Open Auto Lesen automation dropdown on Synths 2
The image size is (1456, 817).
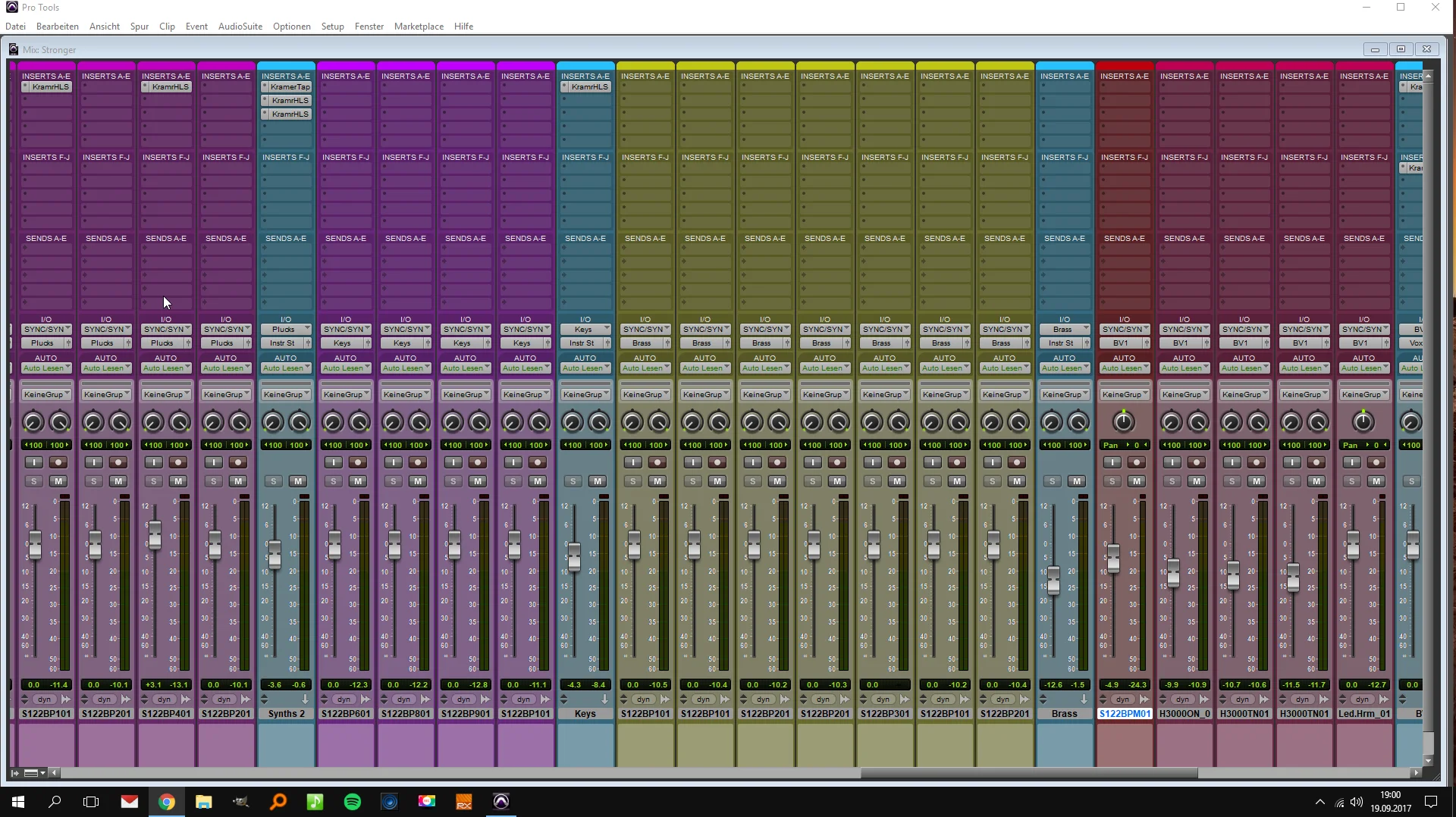[286, 368]
